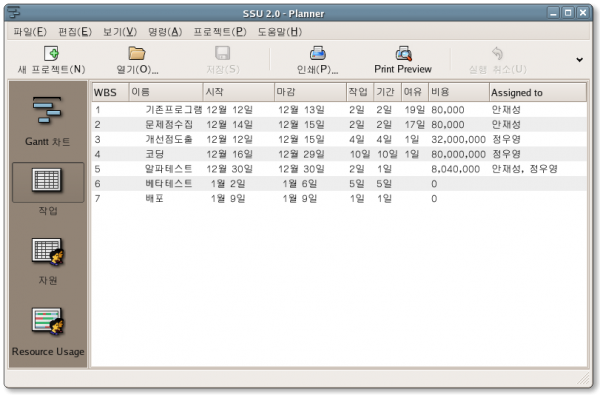
Task: Open the 파일(F) menu
Action: click(x=30, y=32)
